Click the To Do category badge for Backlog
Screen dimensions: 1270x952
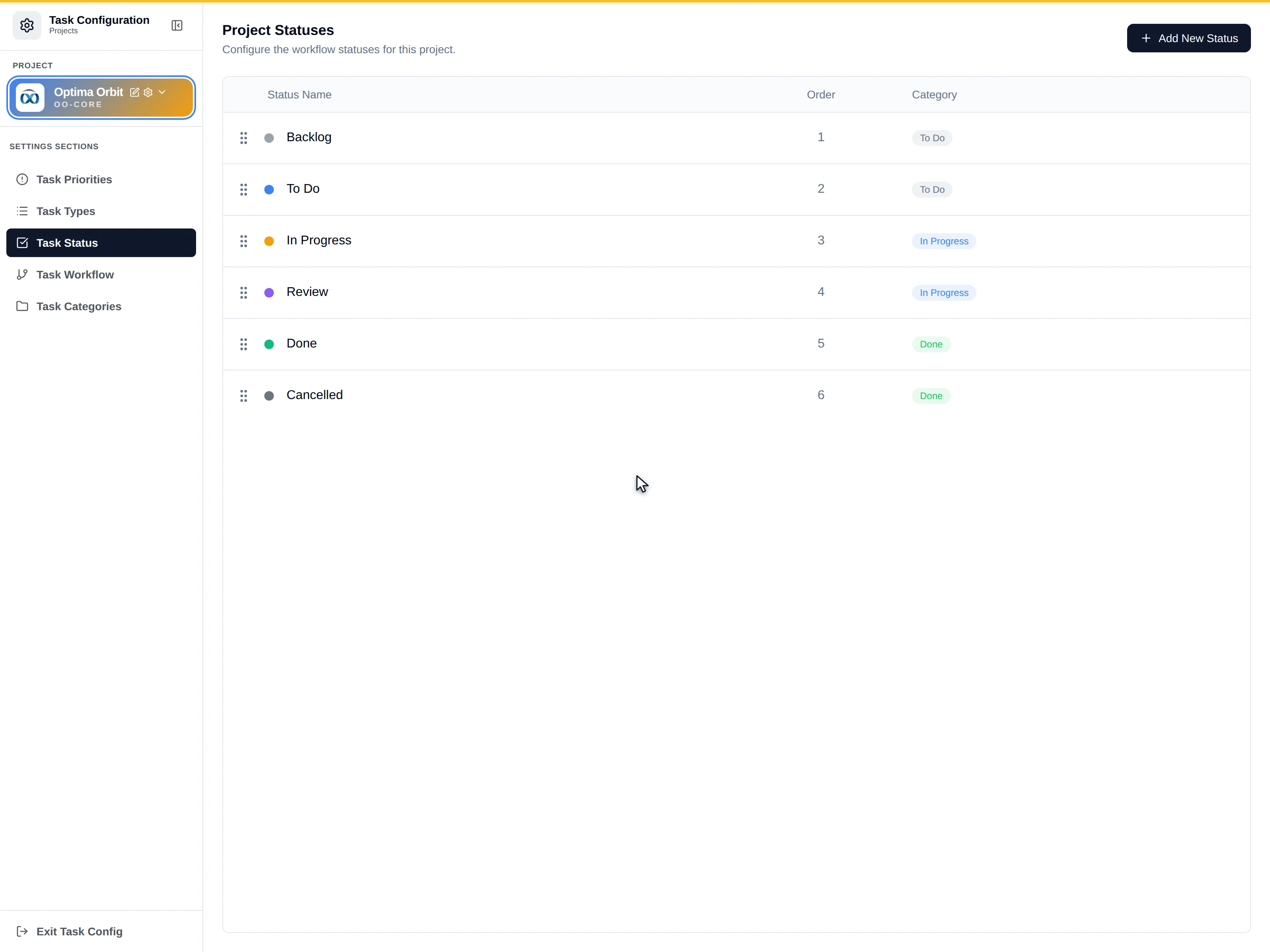[x=932, y=138]
